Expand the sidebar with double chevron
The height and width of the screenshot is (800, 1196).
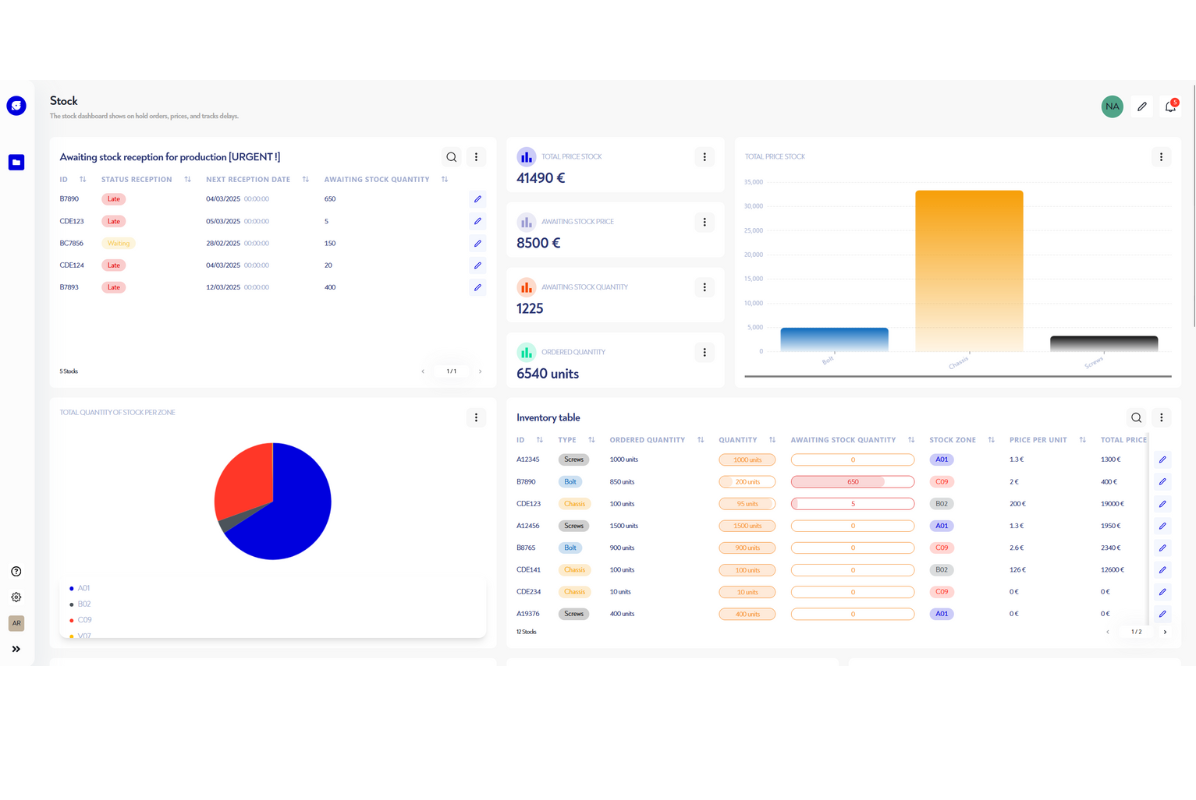[16, 649]
